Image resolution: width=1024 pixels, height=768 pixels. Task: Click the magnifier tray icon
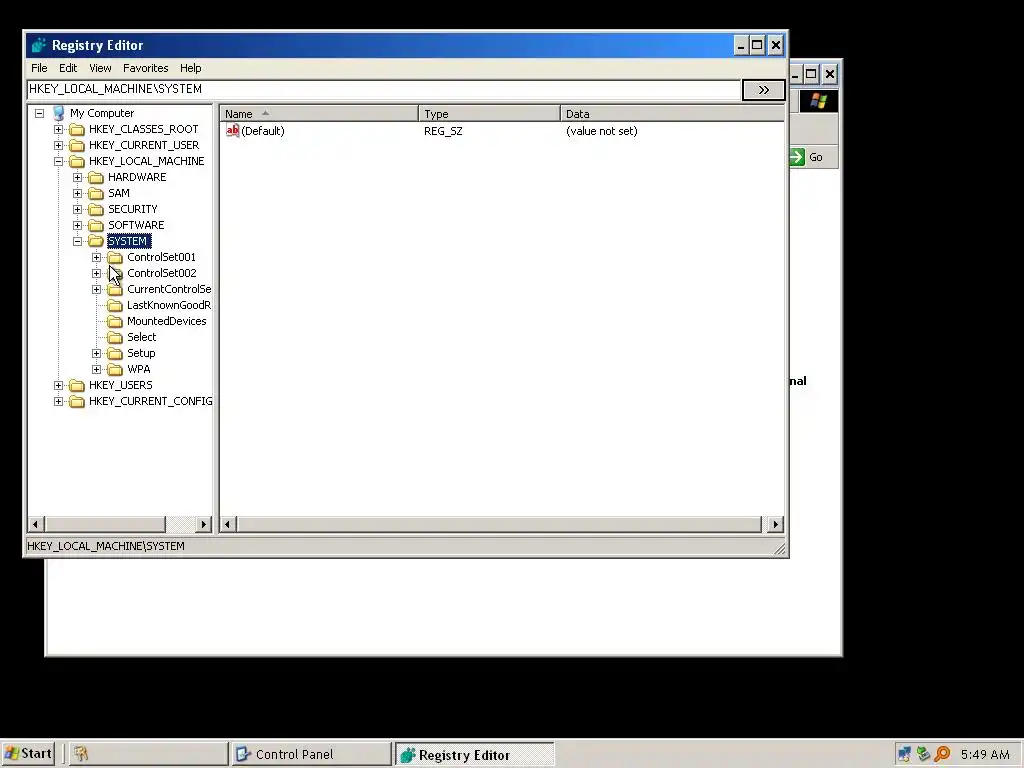pos(942,754)
